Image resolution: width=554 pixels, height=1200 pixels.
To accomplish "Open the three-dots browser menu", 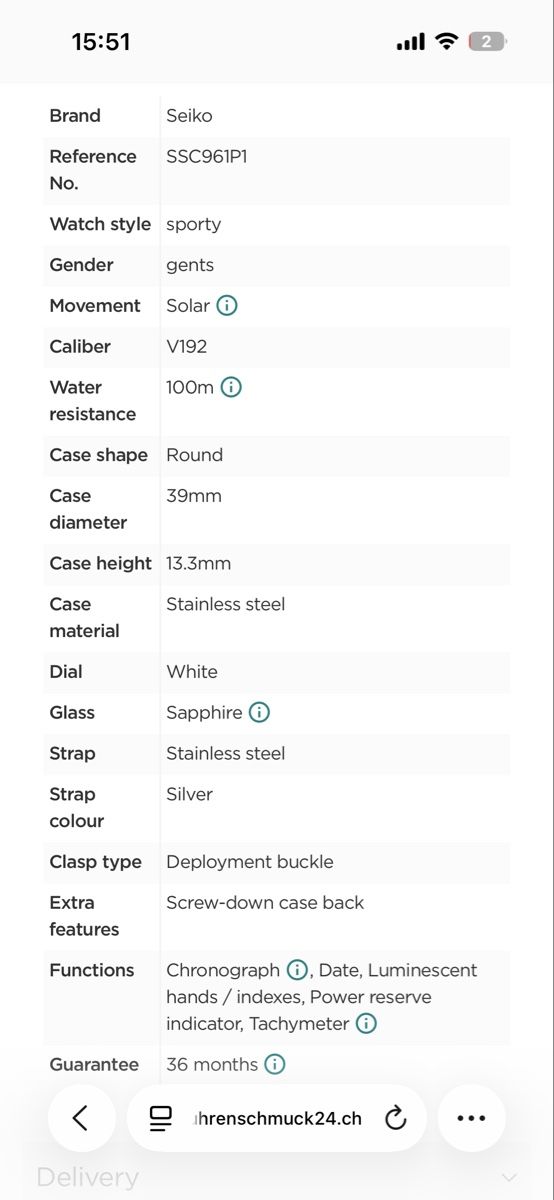I will [x=471, y=1118].
